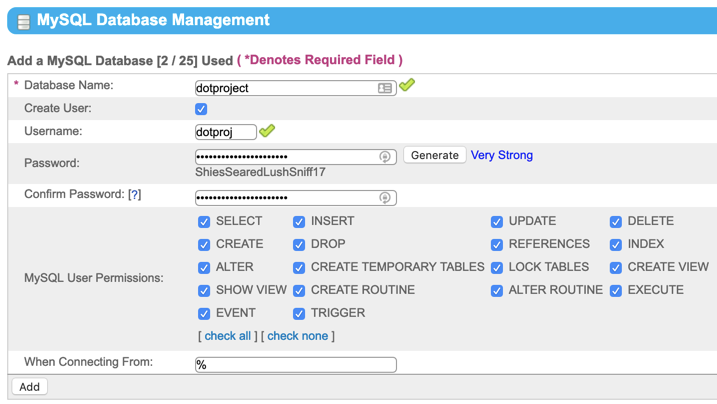Uncheck the EXECUTE permission checkbox
This screenshot has width=717, height=404.
tap(616, 291)
